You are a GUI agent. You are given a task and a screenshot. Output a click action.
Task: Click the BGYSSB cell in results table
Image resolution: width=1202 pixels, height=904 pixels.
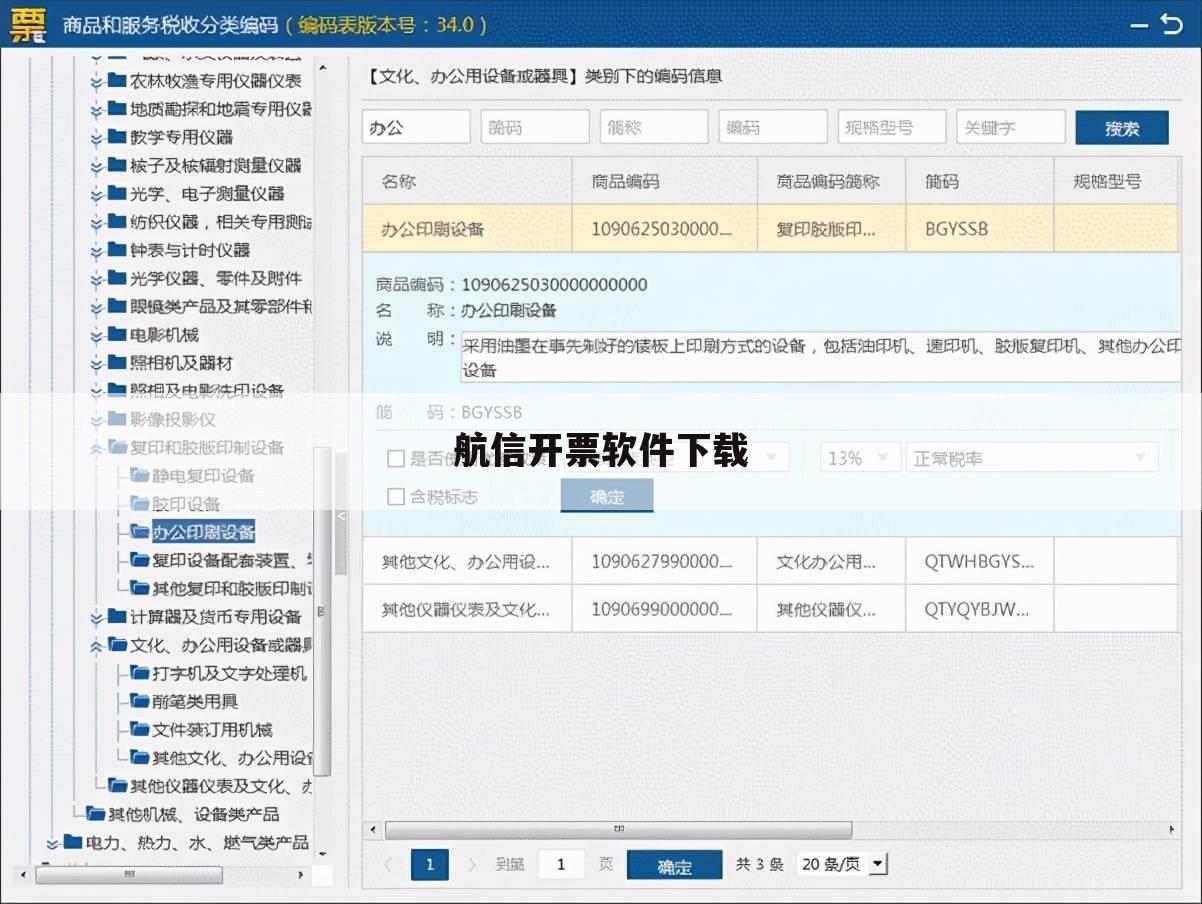pyautogui.click(x=980, y=228)
